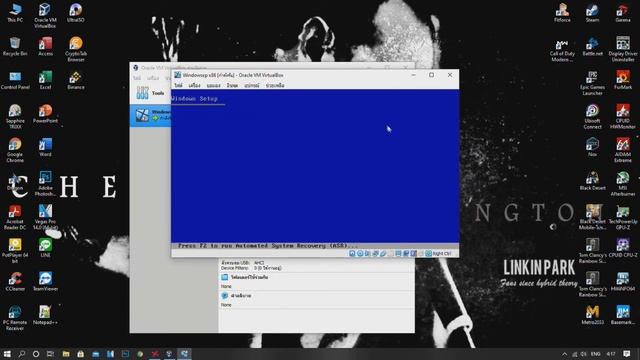Open Task View from taskbar
This screenshot has height=360, width=640.
[x=50, y=353]
